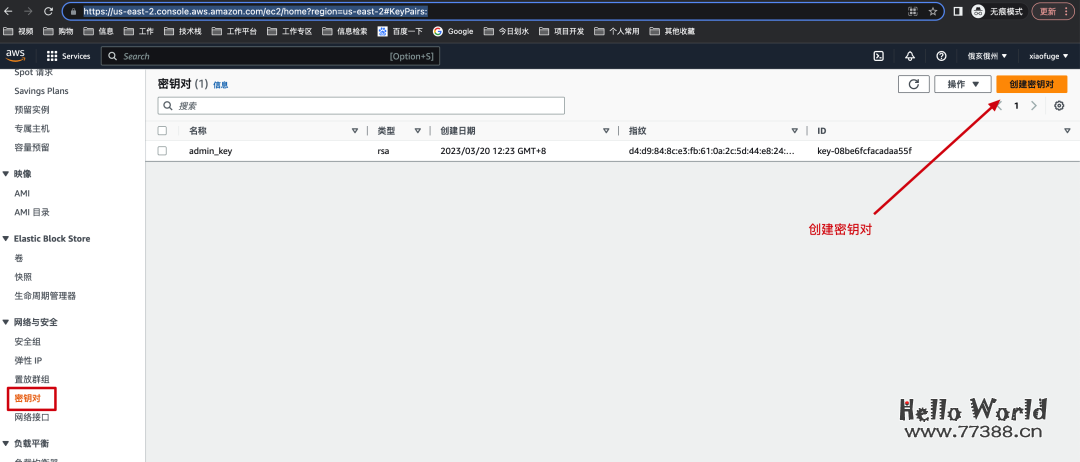The image size is (1080, 462).
Task: Open 快照 in sidebar
Action: pos(23,277)
